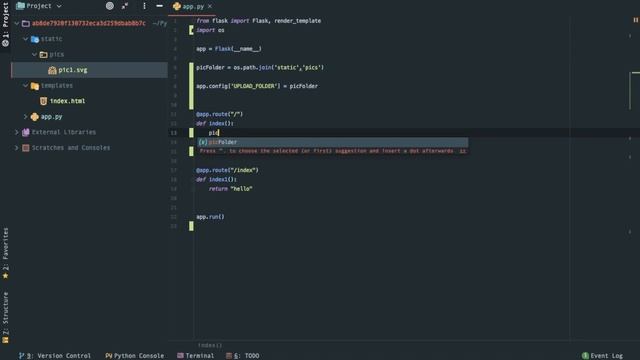Image resolution: width=640 pixels, height=360 pixels.
Task: Click the Python Console icon in bottom bar
Action: click(x=109, y=356)
